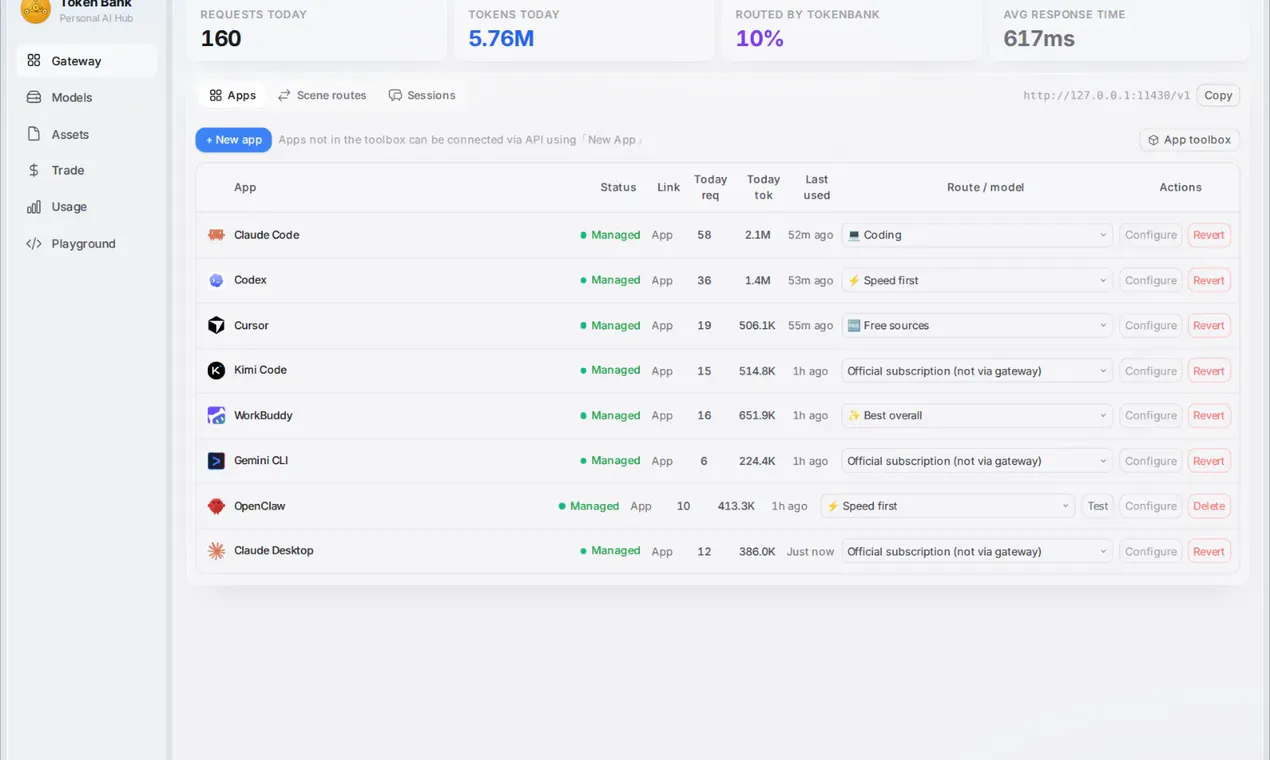This screenshot has height=760, width=1270.
Task: Switch to the Sessions tab
Action: [422, 95]
